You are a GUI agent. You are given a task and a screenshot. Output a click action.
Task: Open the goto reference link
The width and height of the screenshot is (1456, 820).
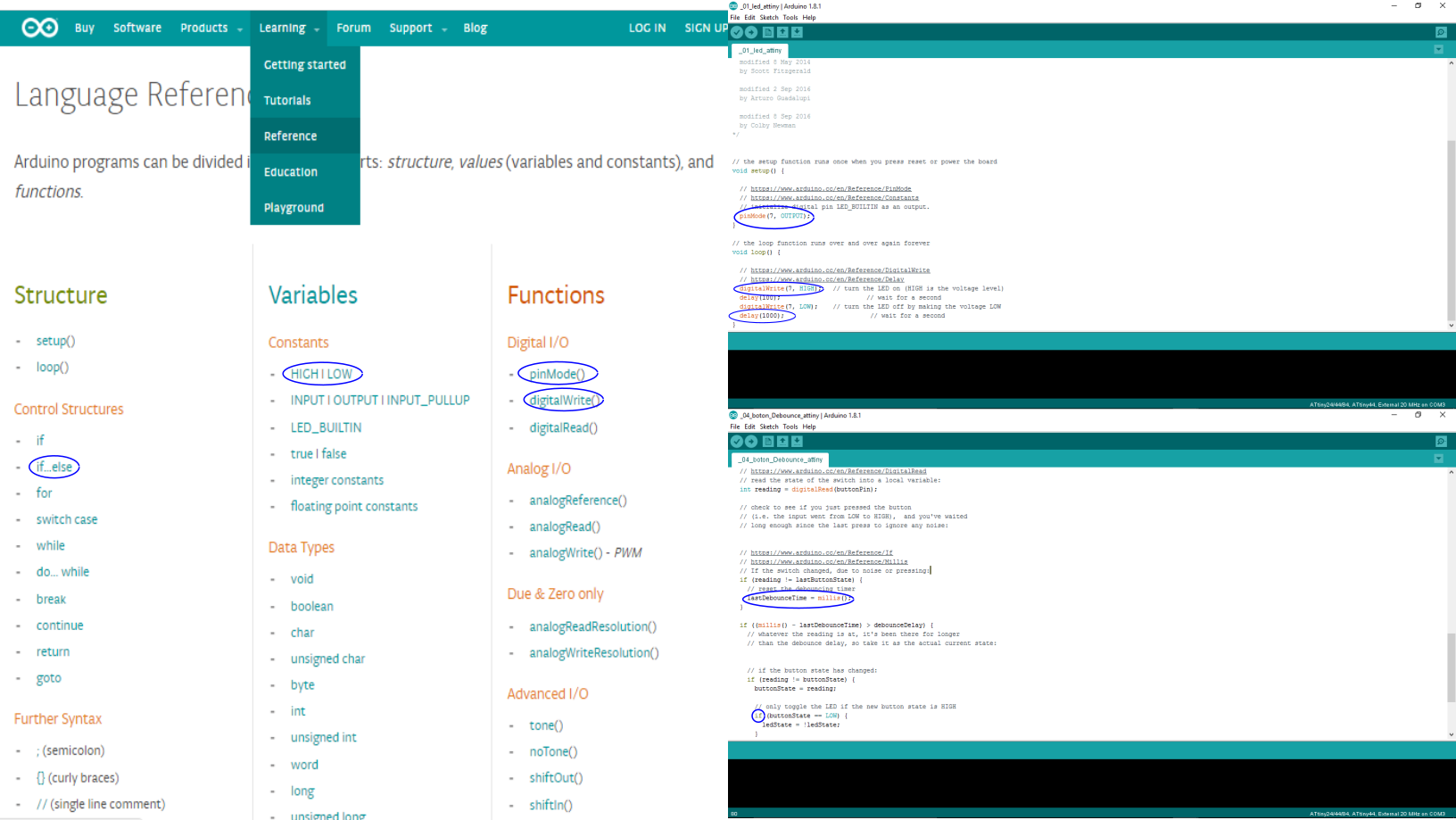click(48, 678)
